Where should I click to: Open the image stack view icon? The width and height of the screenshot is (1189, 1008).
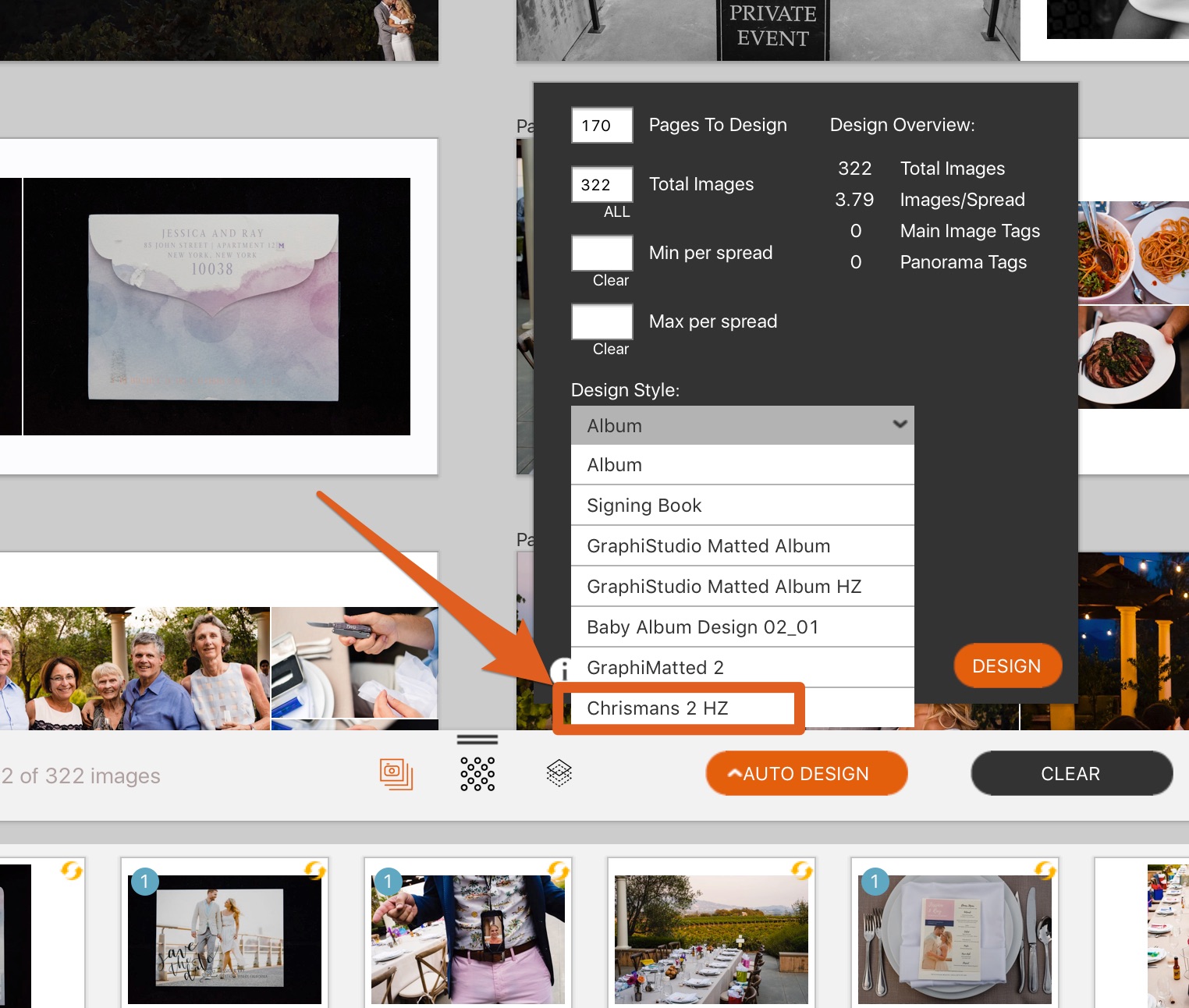(396, 774)
